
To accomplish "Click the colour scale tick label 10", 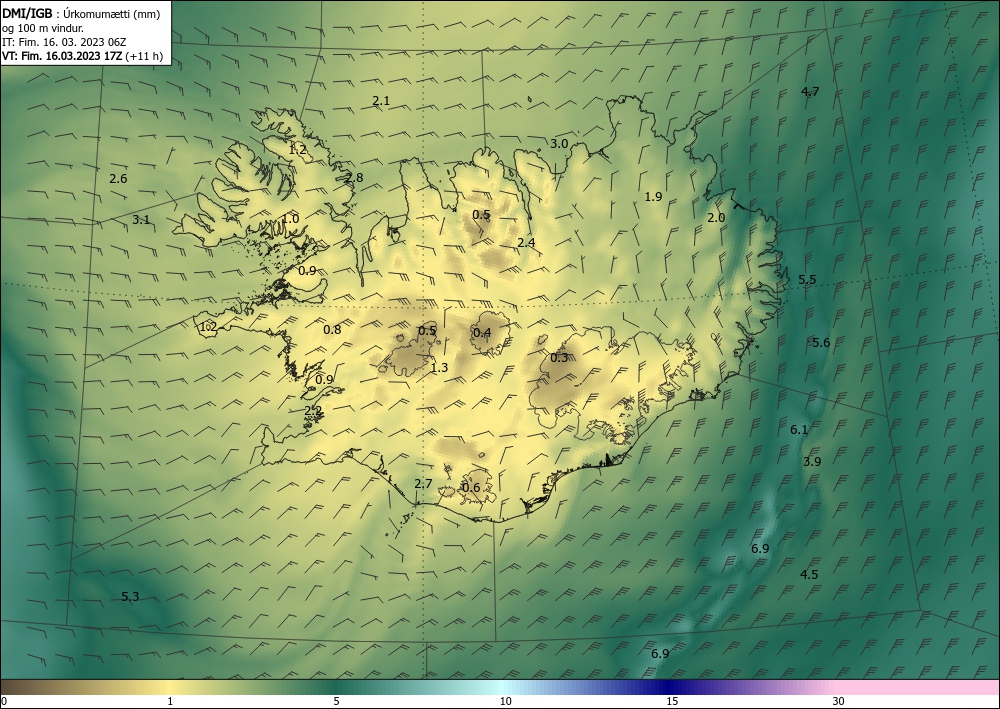I will tap(505, 701).
